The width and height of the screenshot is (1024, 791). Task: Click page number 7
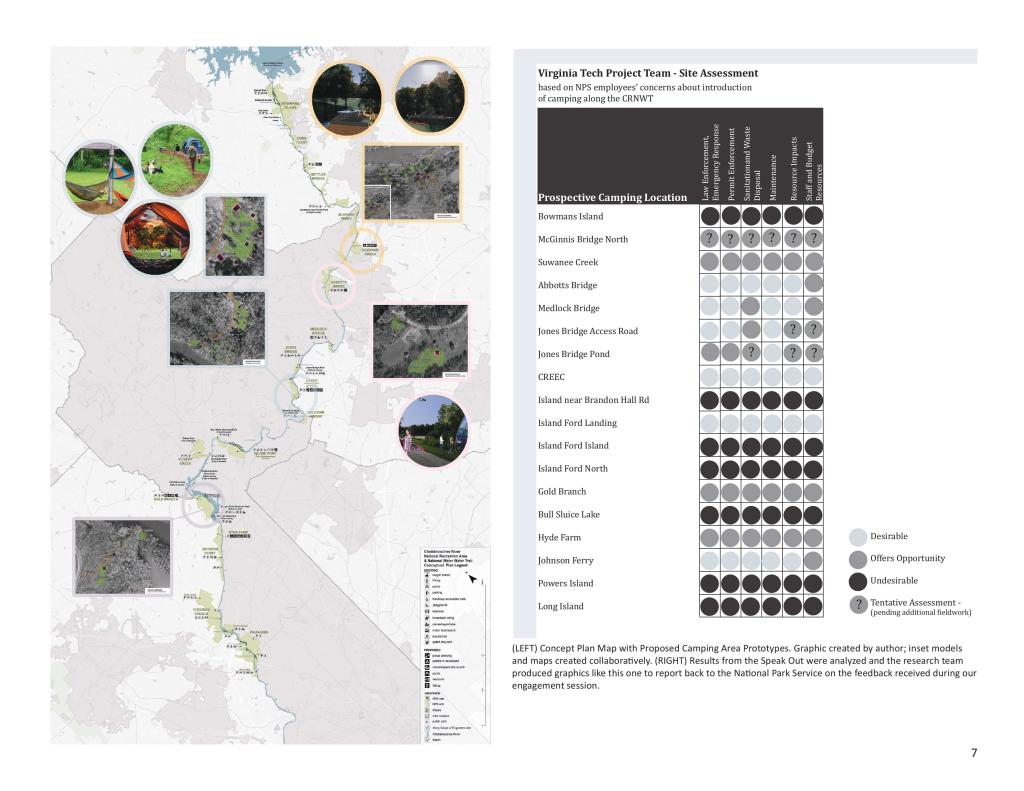click(x=974, y=753)
